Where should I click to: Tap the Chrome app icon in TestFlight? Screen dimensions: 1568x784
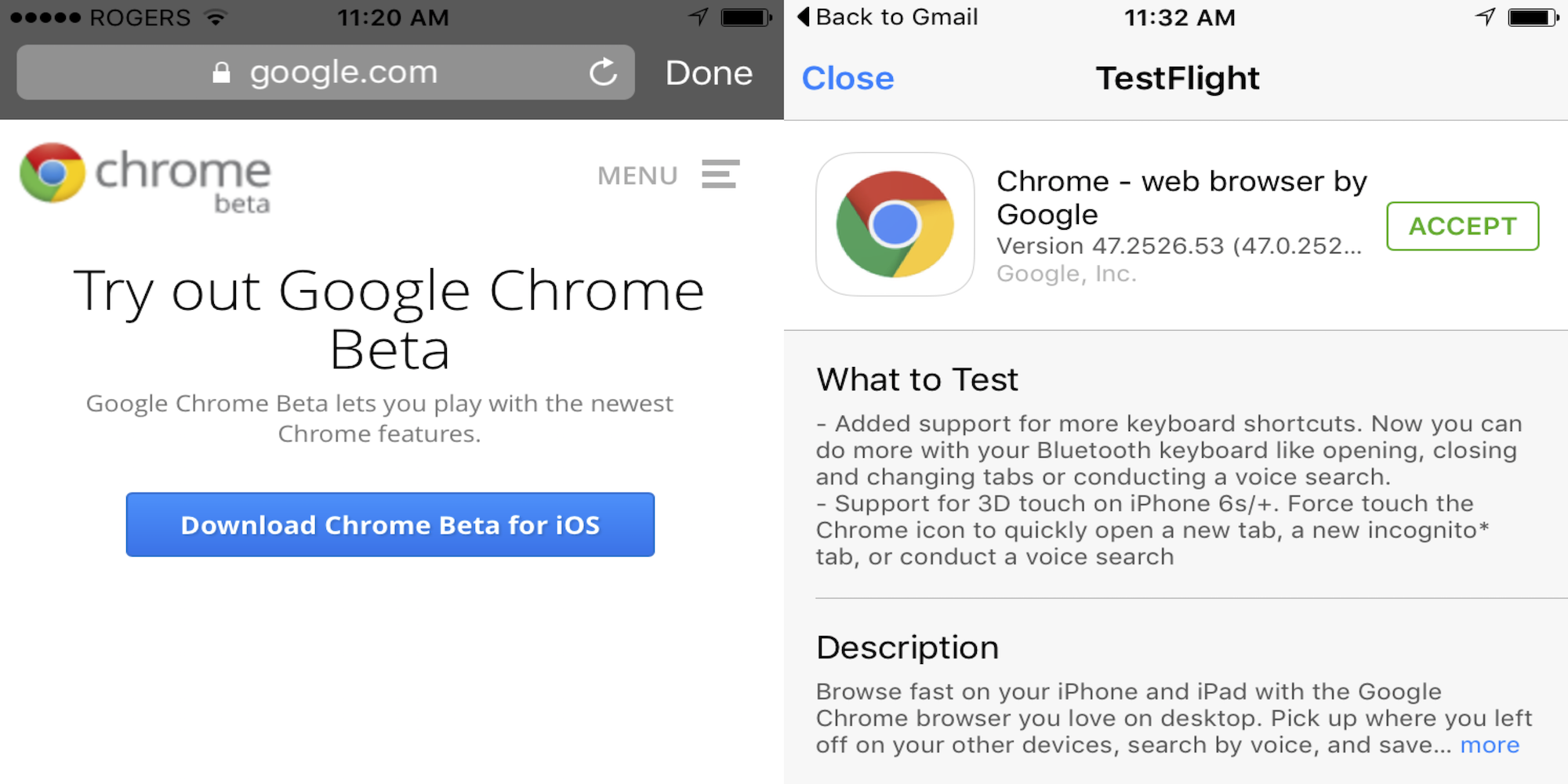(x=895, y=227)
